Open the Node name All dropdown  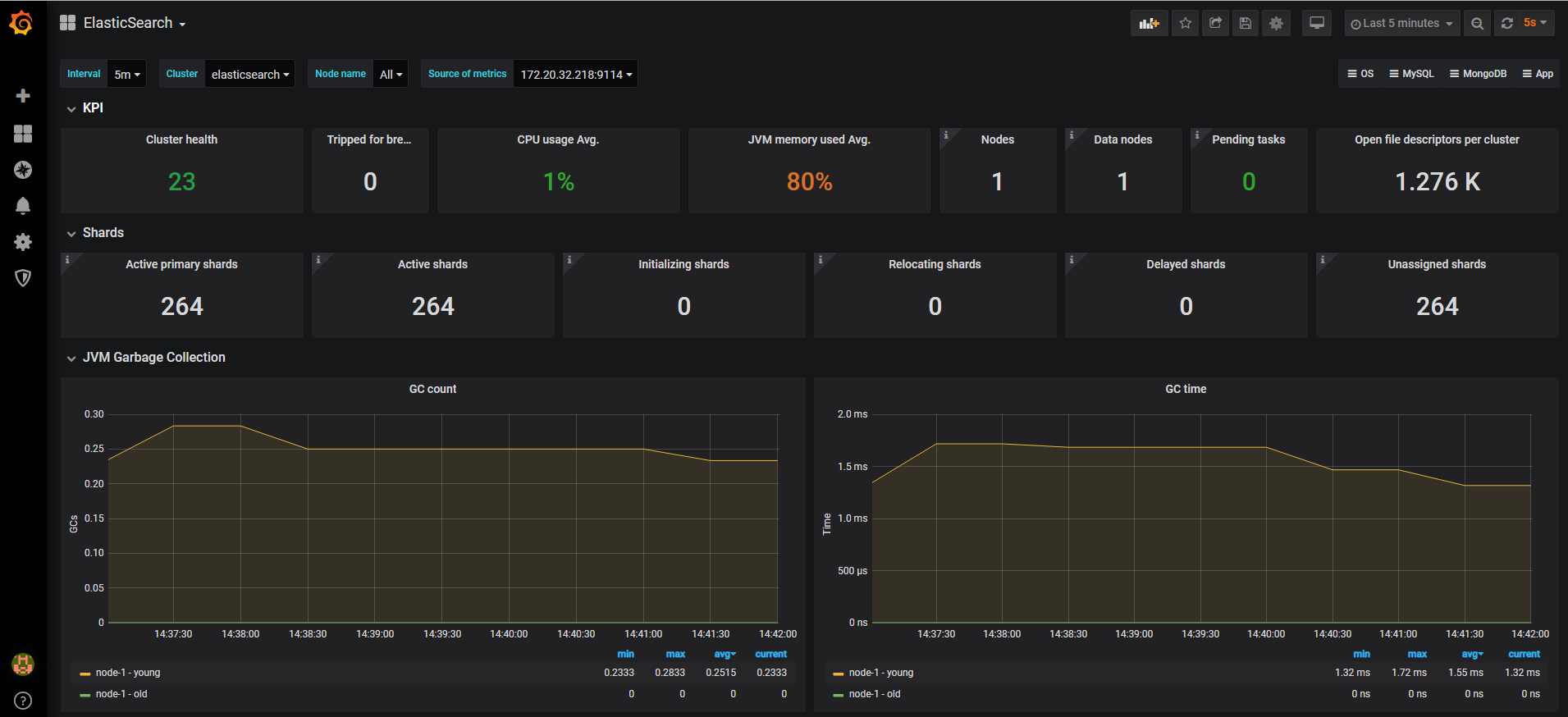(x=391, y=74)
